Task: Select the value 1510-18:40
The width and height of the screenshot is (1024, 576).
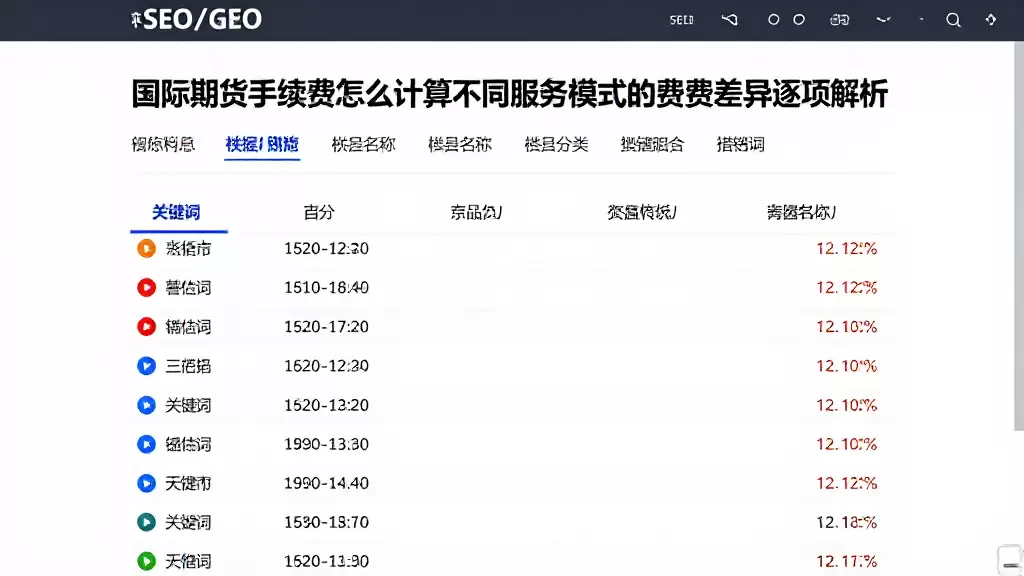Action: point(327,288)
